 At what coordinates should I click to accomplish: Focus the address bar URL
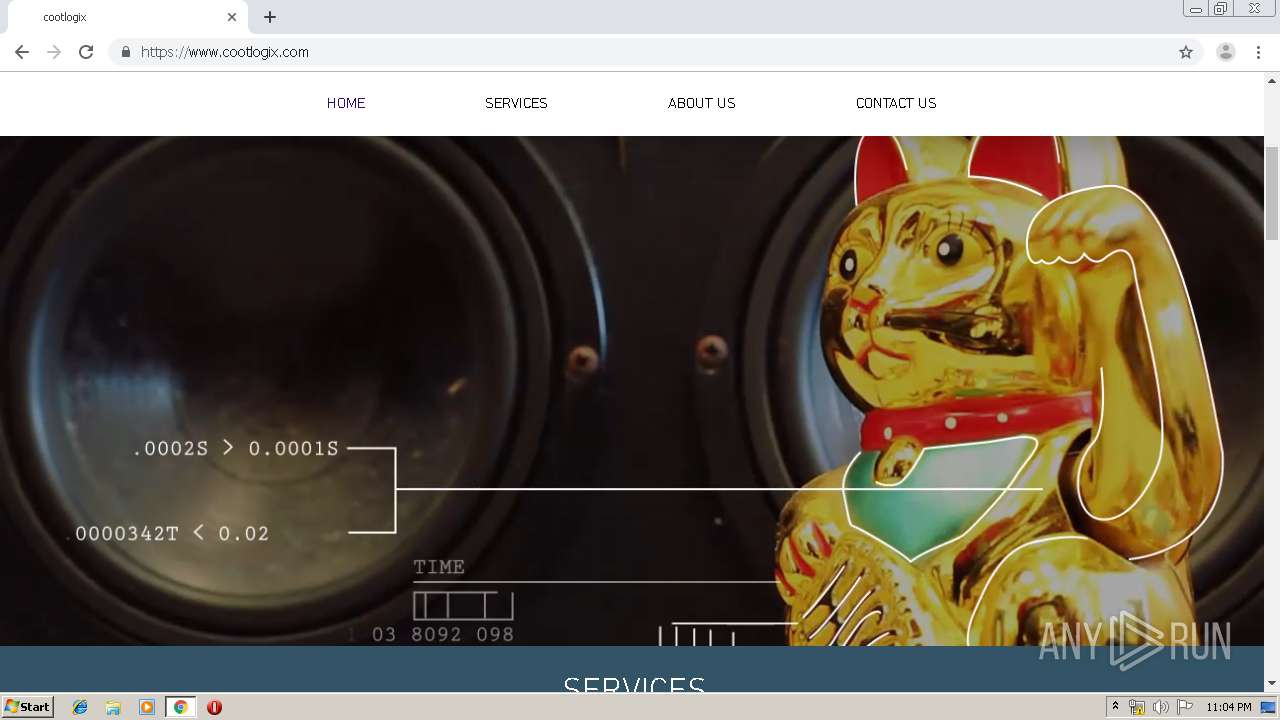click(655, 52)
